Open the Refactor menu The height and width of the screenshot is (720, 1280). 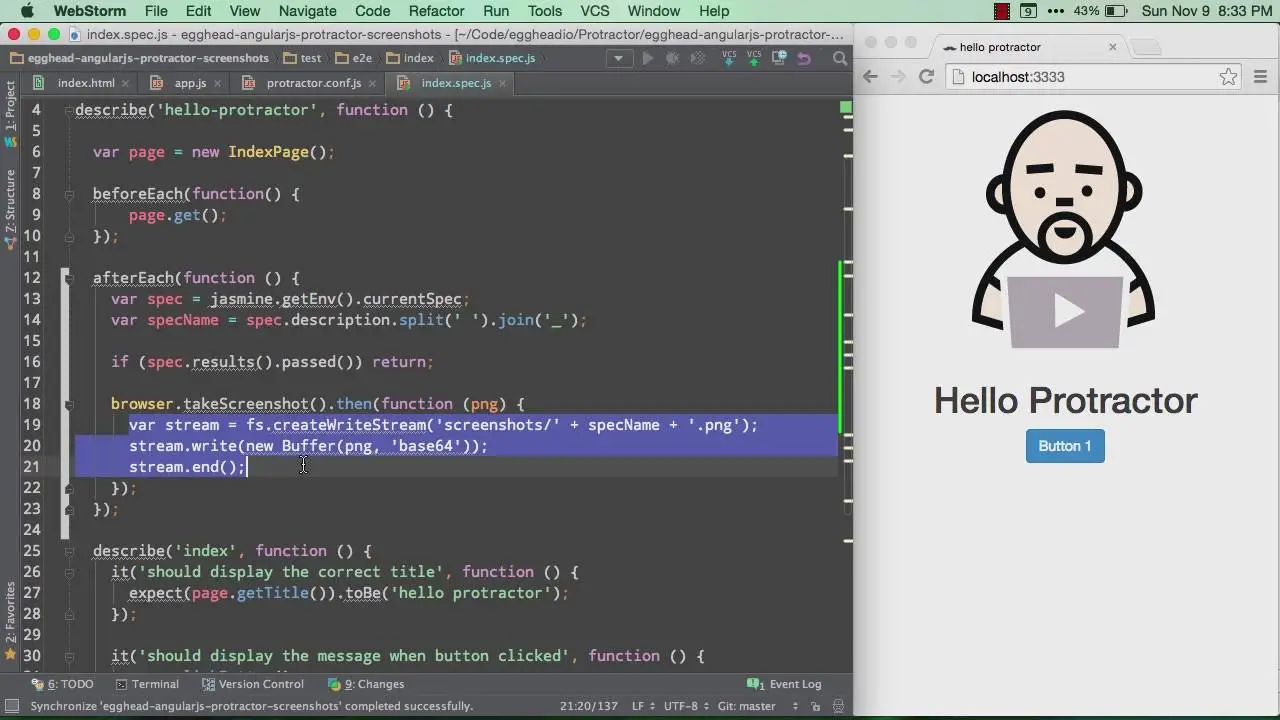point(436,11)
